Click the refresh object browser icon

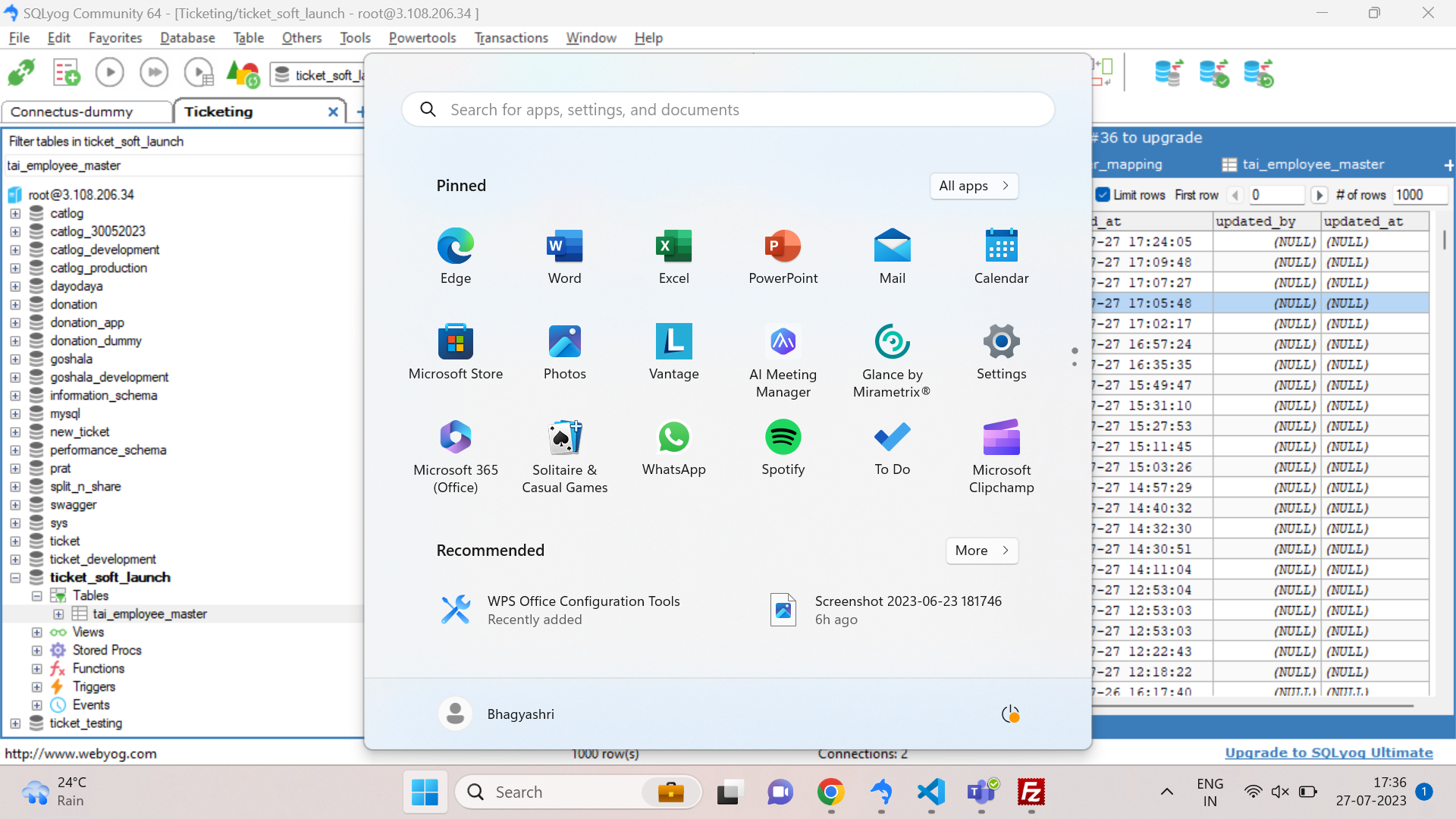243,74
